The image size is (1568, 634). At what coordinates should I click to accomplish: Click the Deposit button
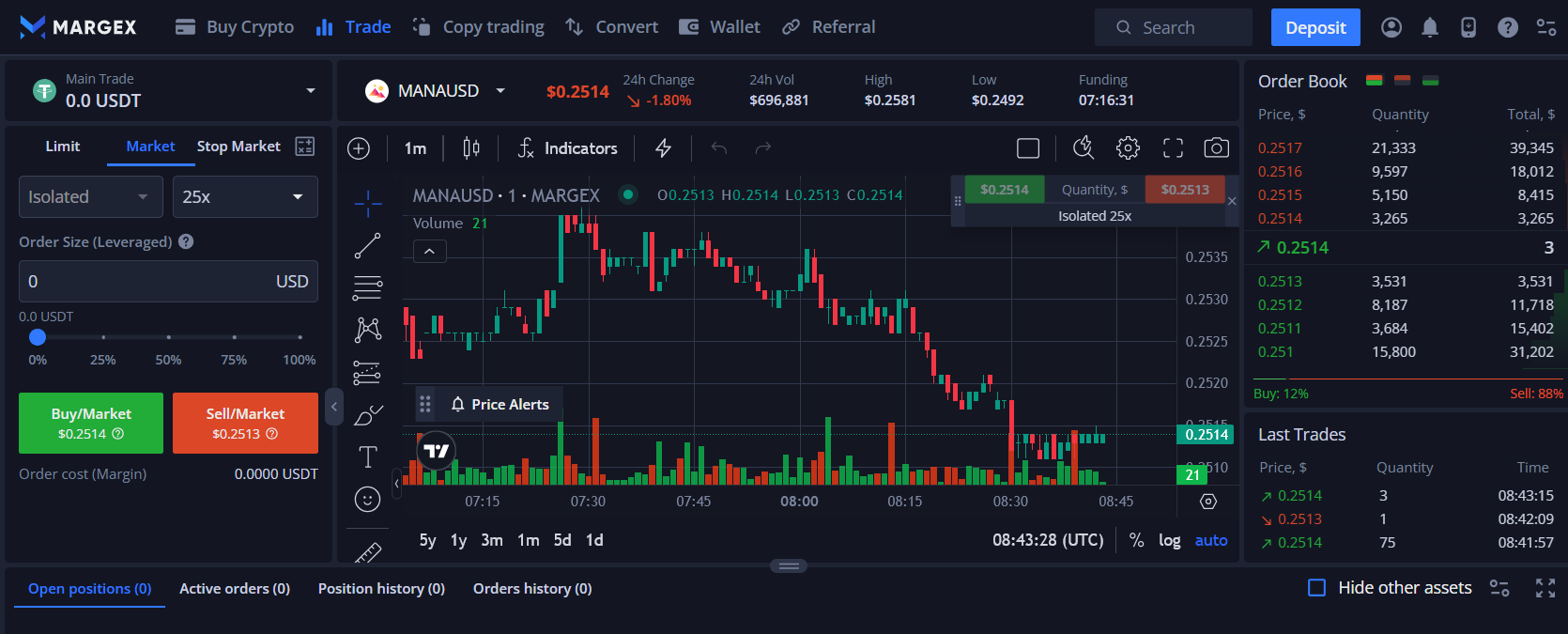pyautogui.click(x=1314, y=27)
